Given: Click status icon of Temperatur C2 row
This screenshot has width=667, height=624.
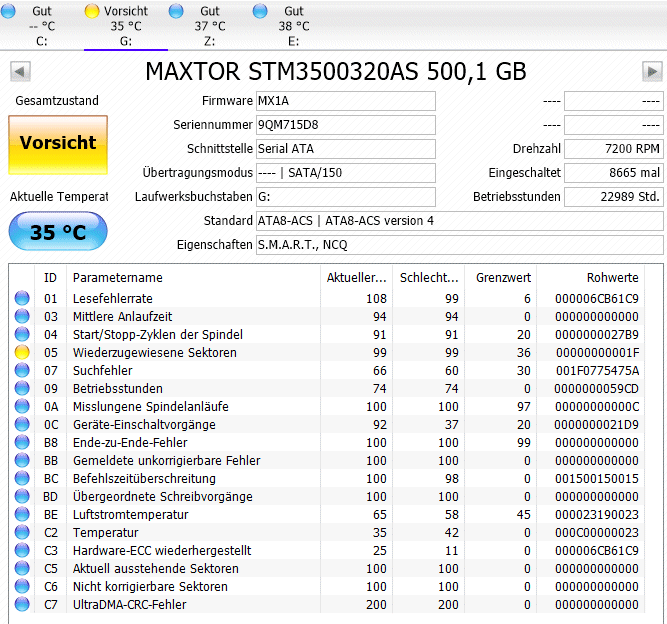Looking at the screenshot, I should [x=22, y=532].
